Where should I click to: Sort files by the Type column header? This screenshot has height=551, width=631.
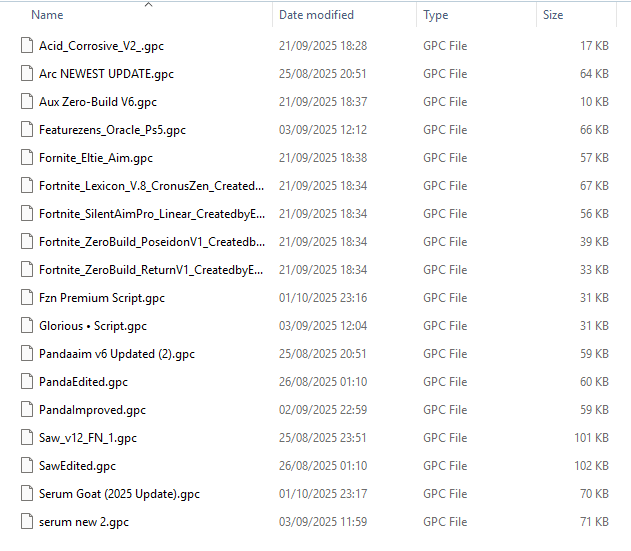pyautogui.click(x=435, y=15)
